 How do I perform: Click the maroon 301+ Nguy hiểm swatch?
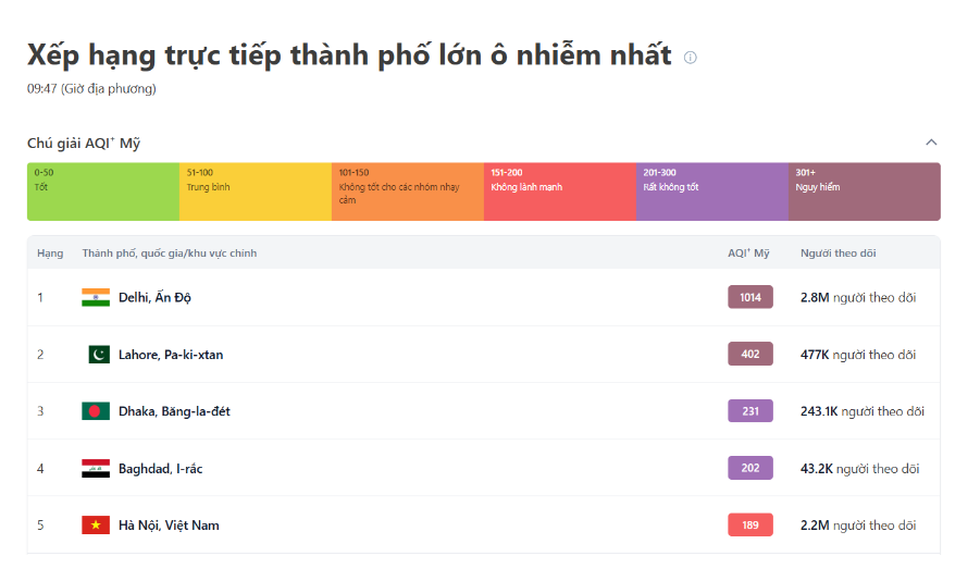864,191
